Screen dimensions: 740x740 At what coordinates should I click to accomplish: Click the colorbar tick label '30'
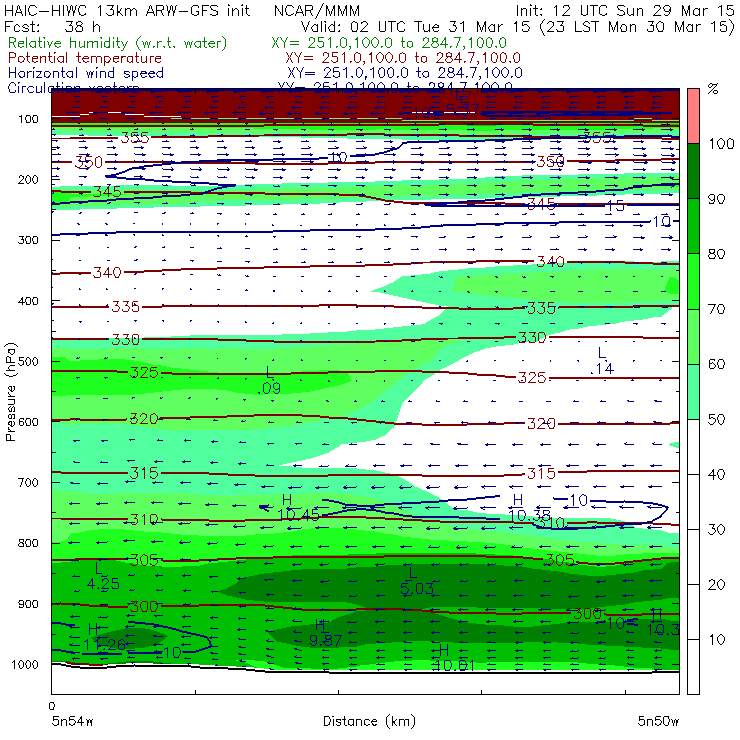pos(716,529)
